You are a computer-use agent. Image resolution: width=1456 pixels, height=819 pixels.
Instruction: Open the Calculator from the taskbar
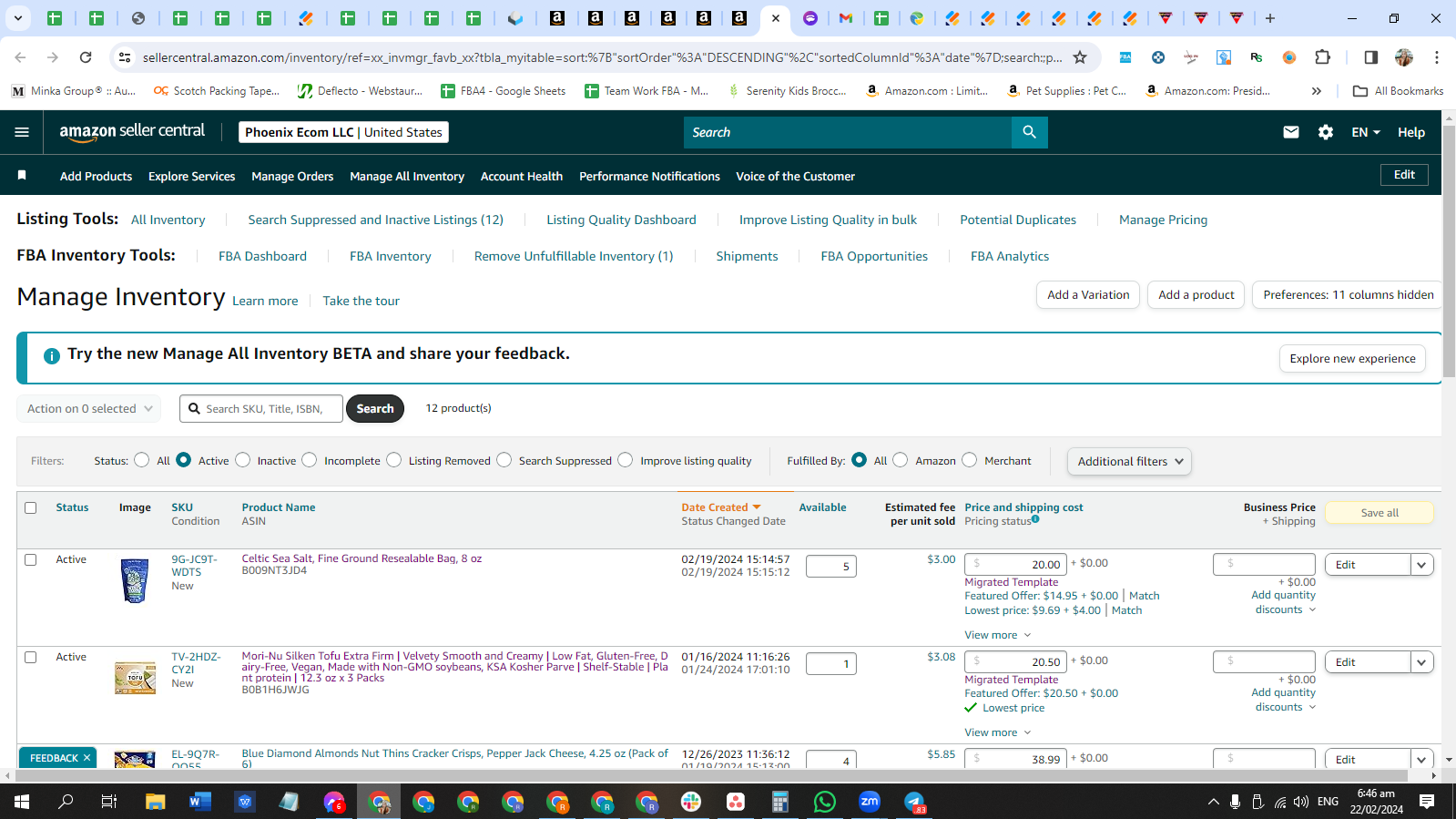tap(780, 802)
